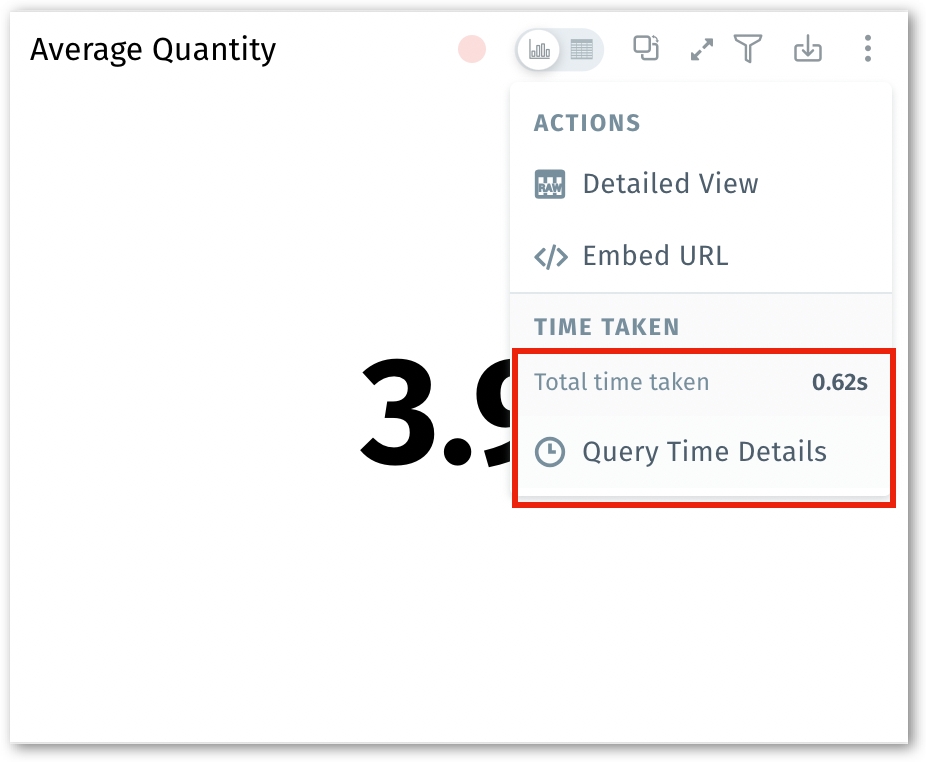Screen dimensions: 926x762
Task: Click the RAW icon beside Detailed View
Action: (x=550, y=185)
